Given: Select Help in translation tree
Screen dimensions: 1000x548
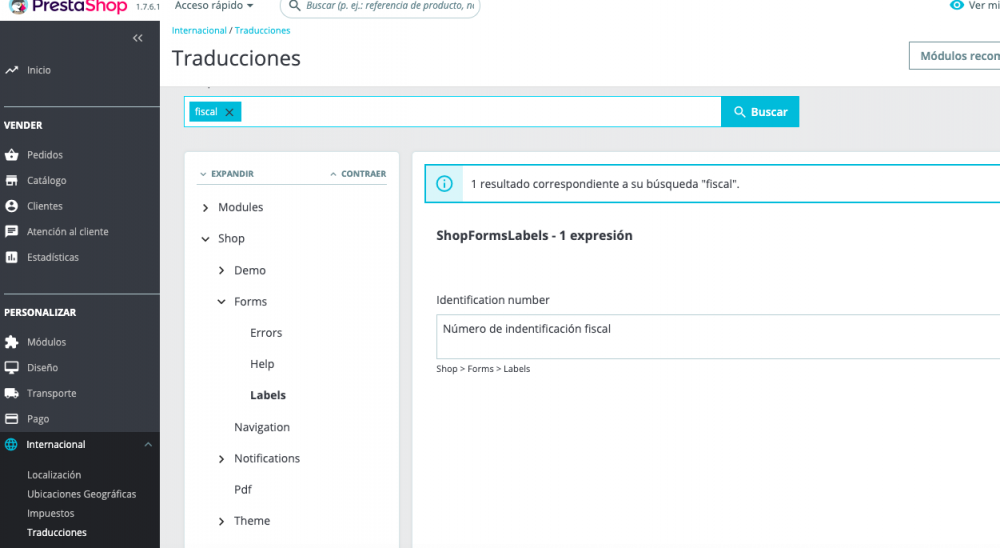Looking at the screenshot, I should 262,364.
